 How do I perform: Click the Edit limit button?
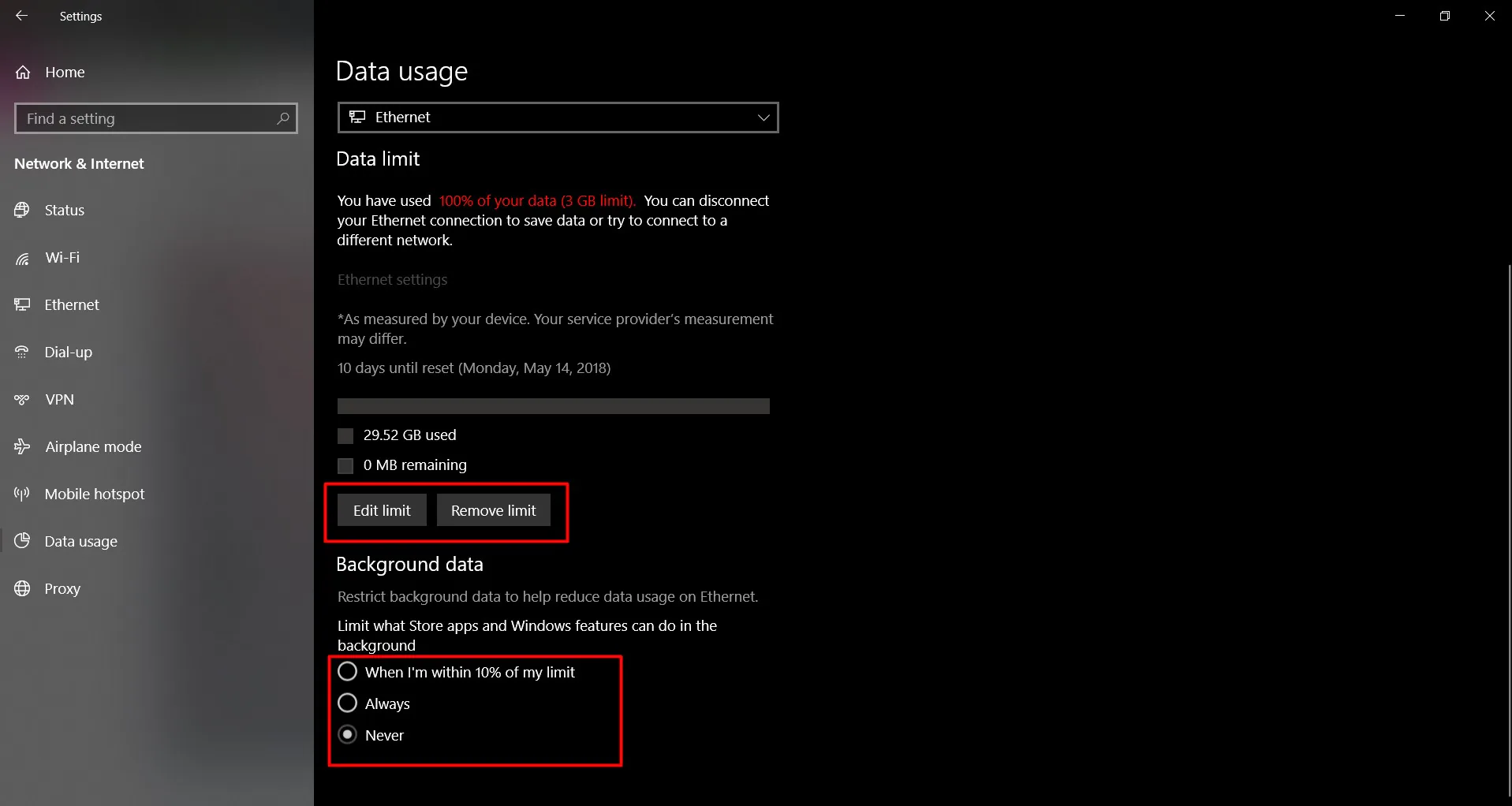[382, 510]
